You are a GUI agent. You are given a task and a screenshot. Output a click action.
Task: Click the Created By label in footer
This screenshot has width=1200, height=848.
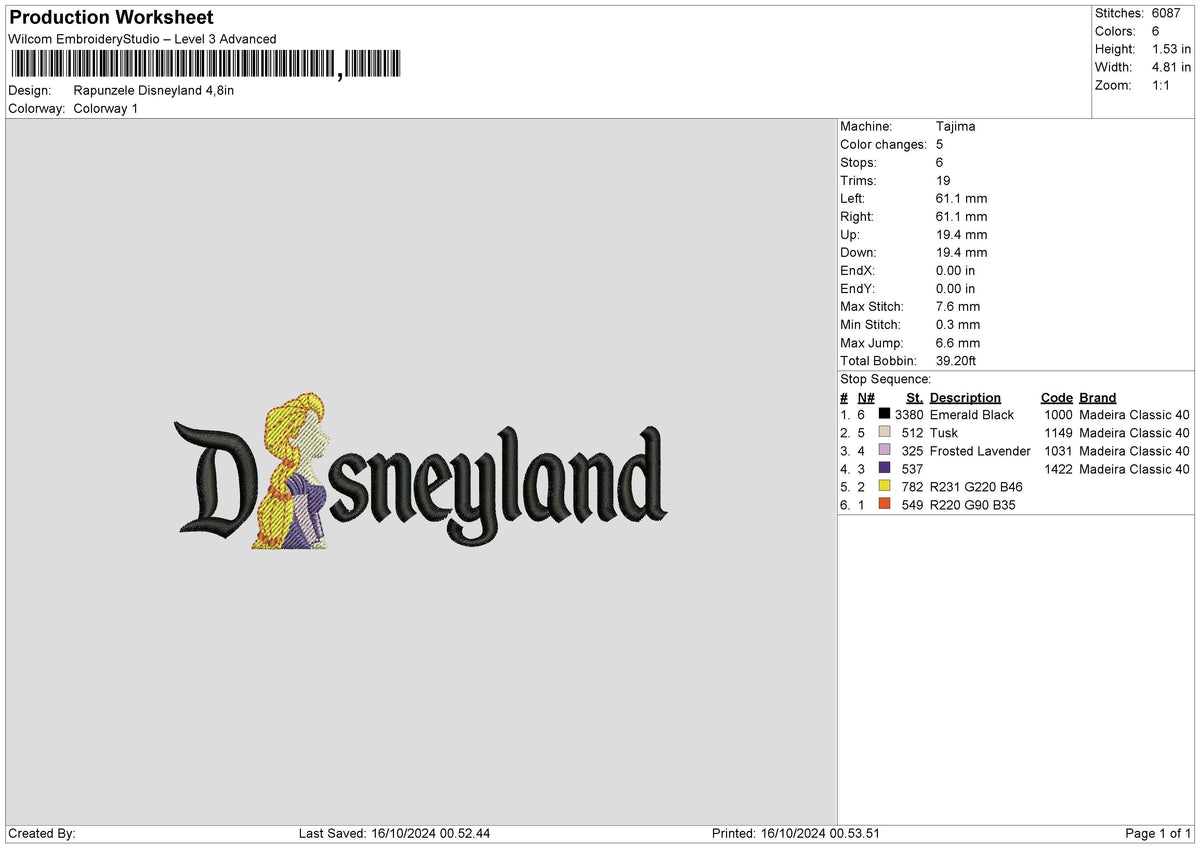click(42, 833)
